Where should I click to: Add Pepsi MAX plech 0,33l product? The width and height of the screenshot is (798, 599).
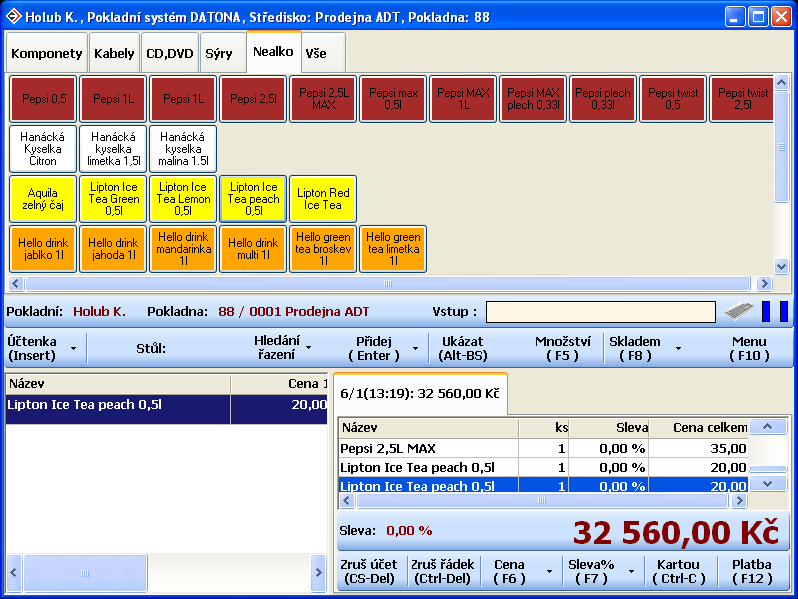(533, 99)
